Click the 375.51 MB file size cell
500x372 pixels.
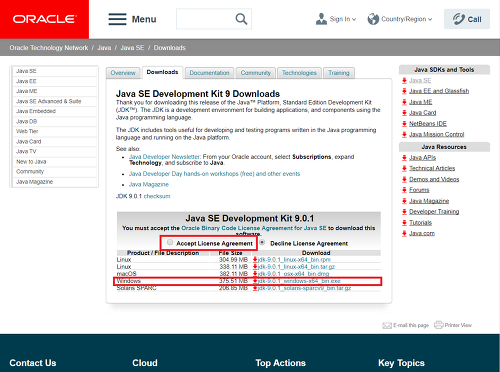click(x=233, y=281)
